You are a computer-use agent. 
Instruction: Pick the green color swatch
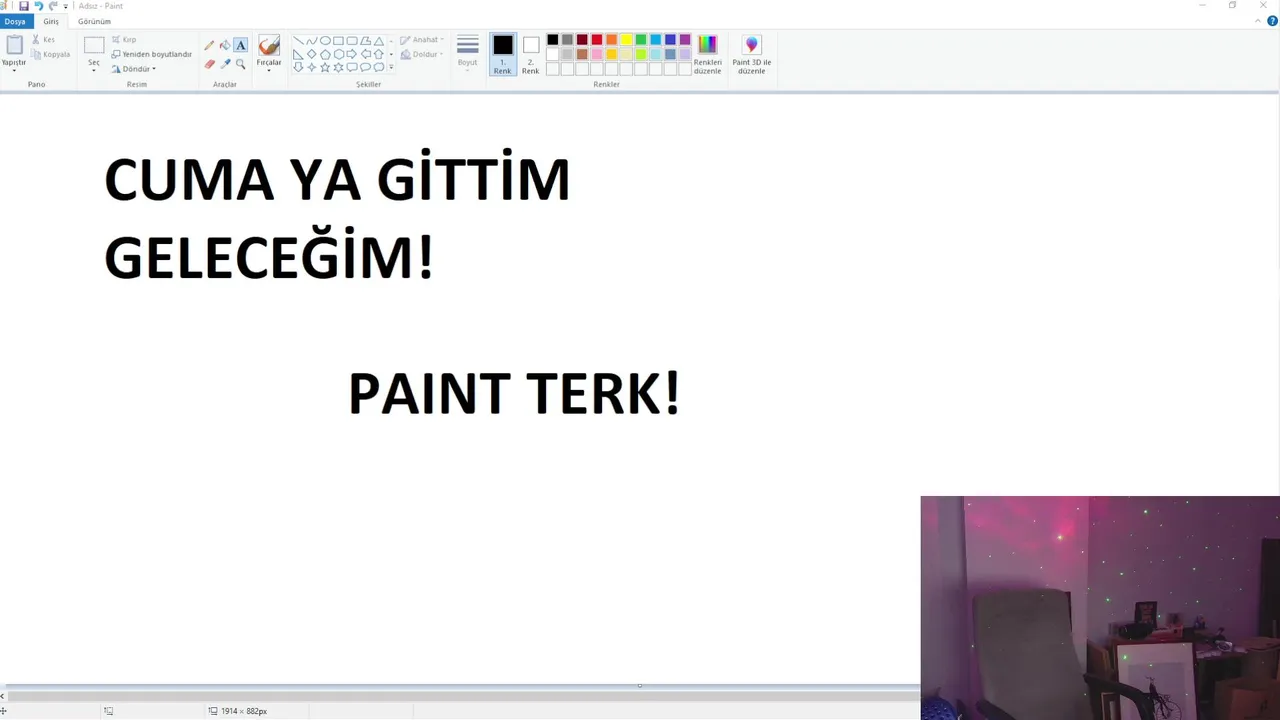point(641,40)
